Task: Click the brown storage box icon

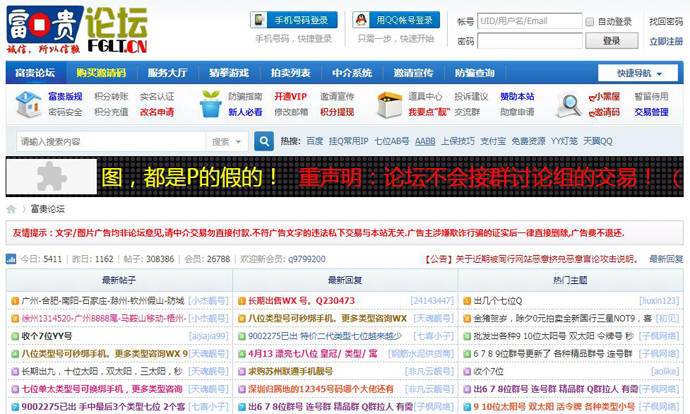Action: [x=389, y=104]
